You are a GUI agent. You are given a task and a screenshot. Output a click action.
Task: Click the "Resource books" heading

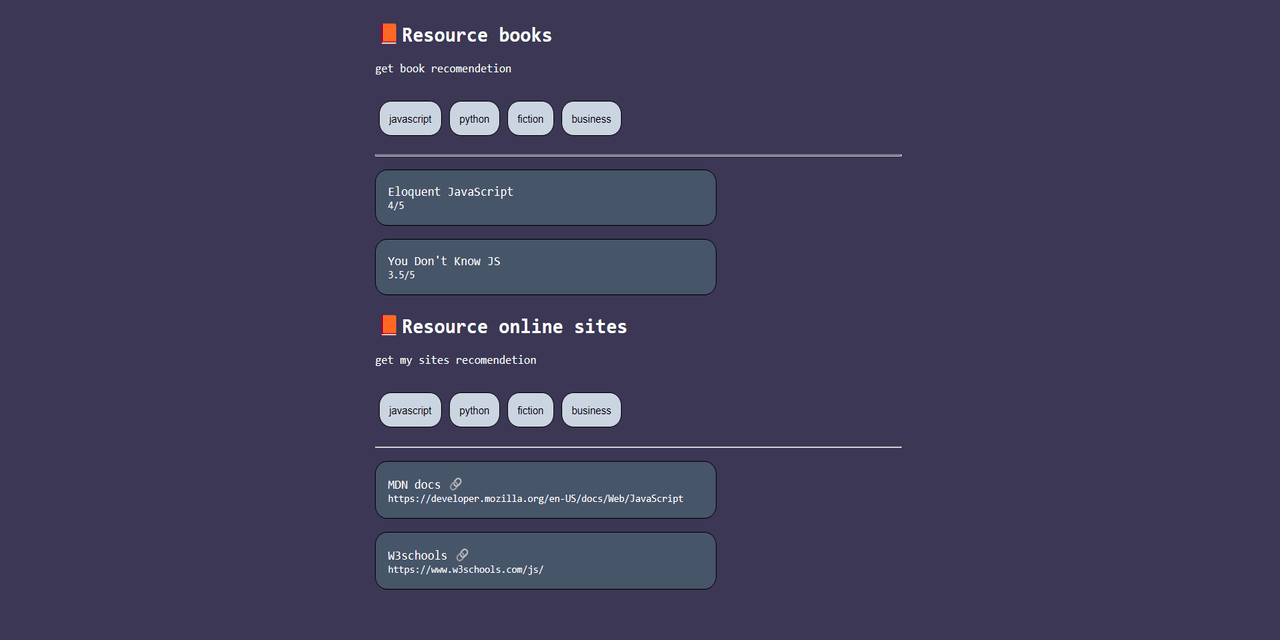coord(476,34)
